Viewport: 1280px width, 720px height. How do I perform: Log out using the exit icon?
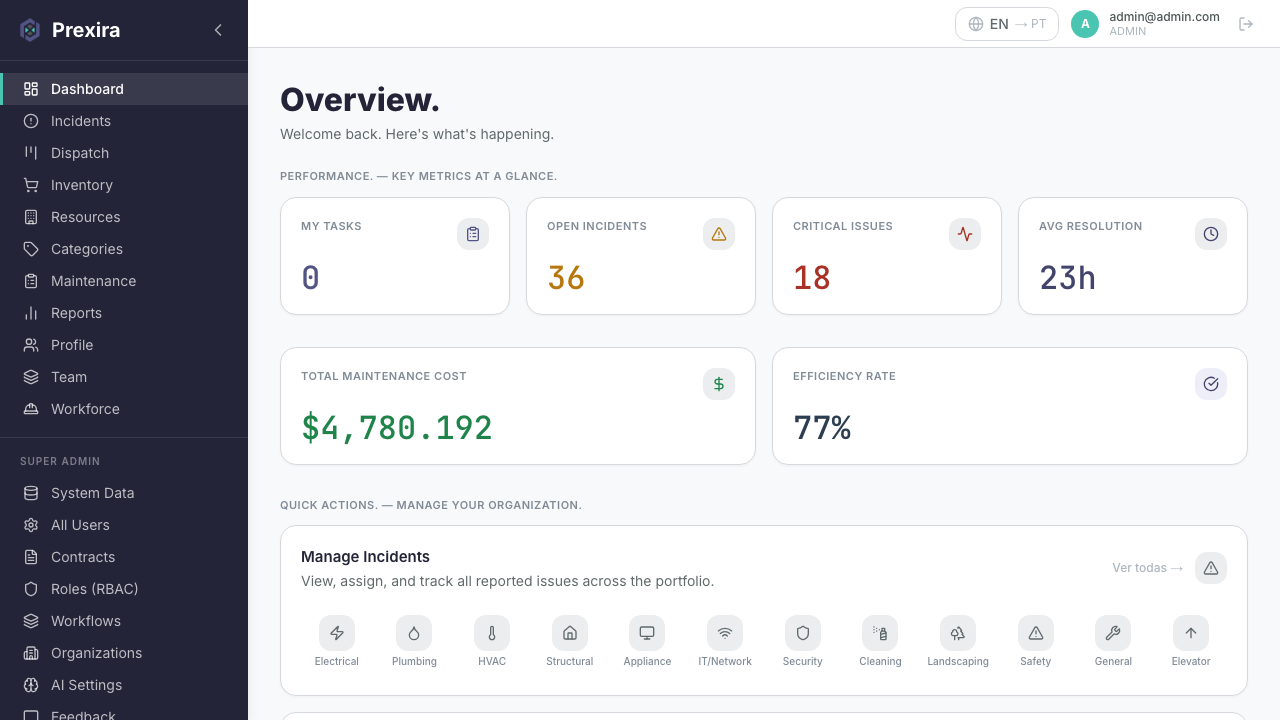pyautogui.click(x=1246, y=24)
